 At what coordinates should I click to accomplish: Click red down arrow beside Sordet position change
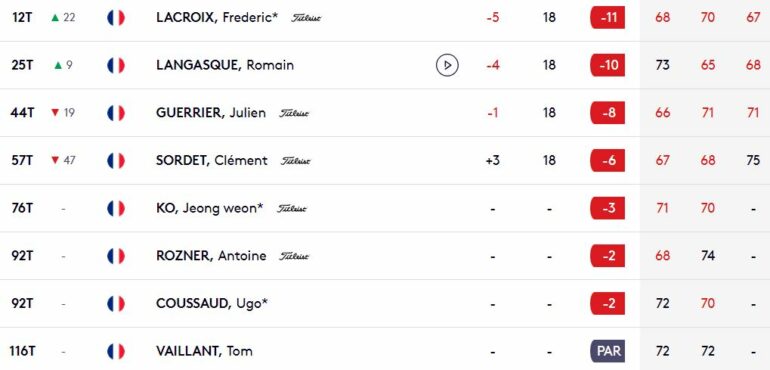pos(55,161)
